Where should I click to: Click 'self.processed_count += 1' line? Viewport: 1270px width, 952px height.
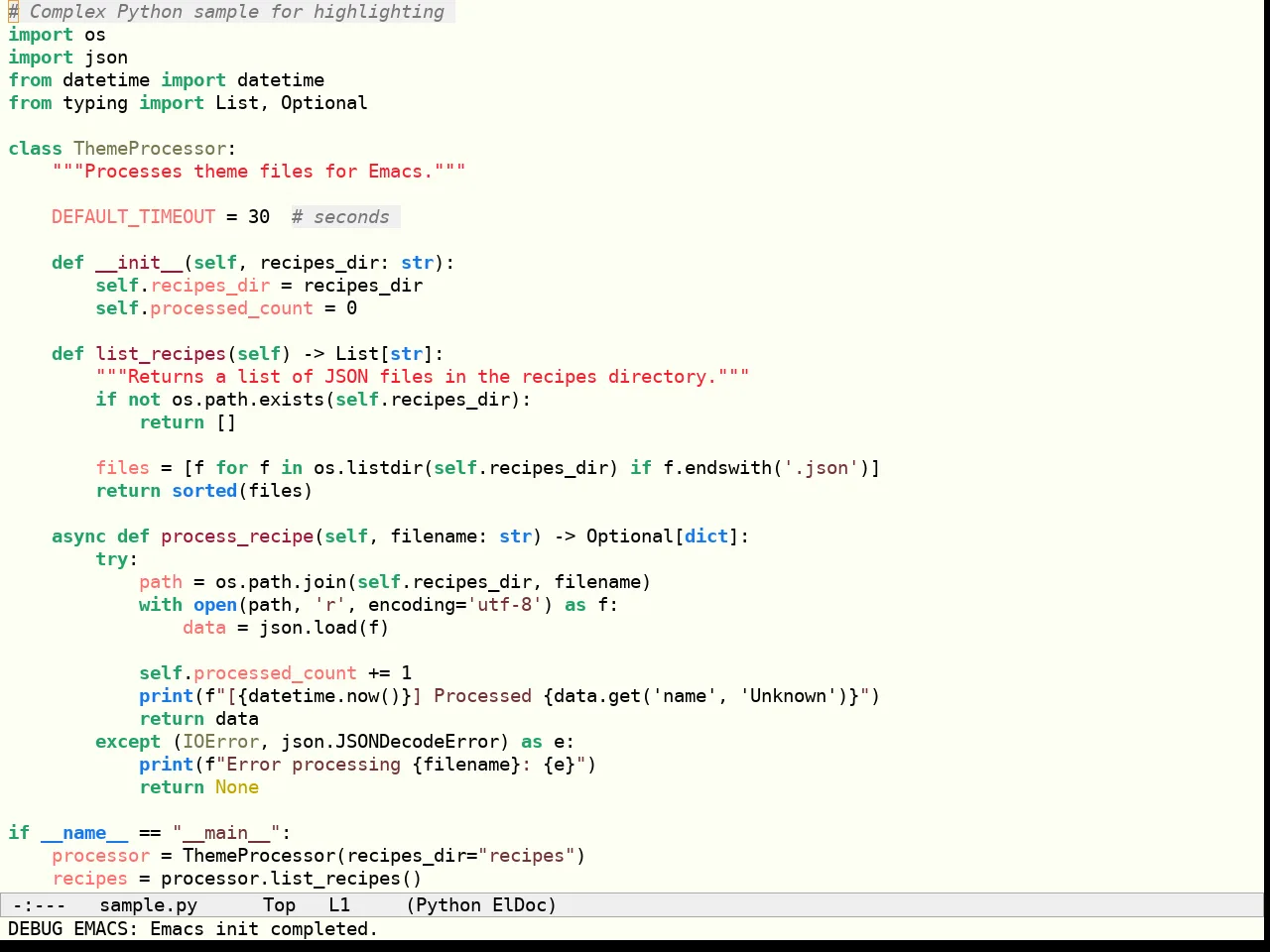[275, 673]
